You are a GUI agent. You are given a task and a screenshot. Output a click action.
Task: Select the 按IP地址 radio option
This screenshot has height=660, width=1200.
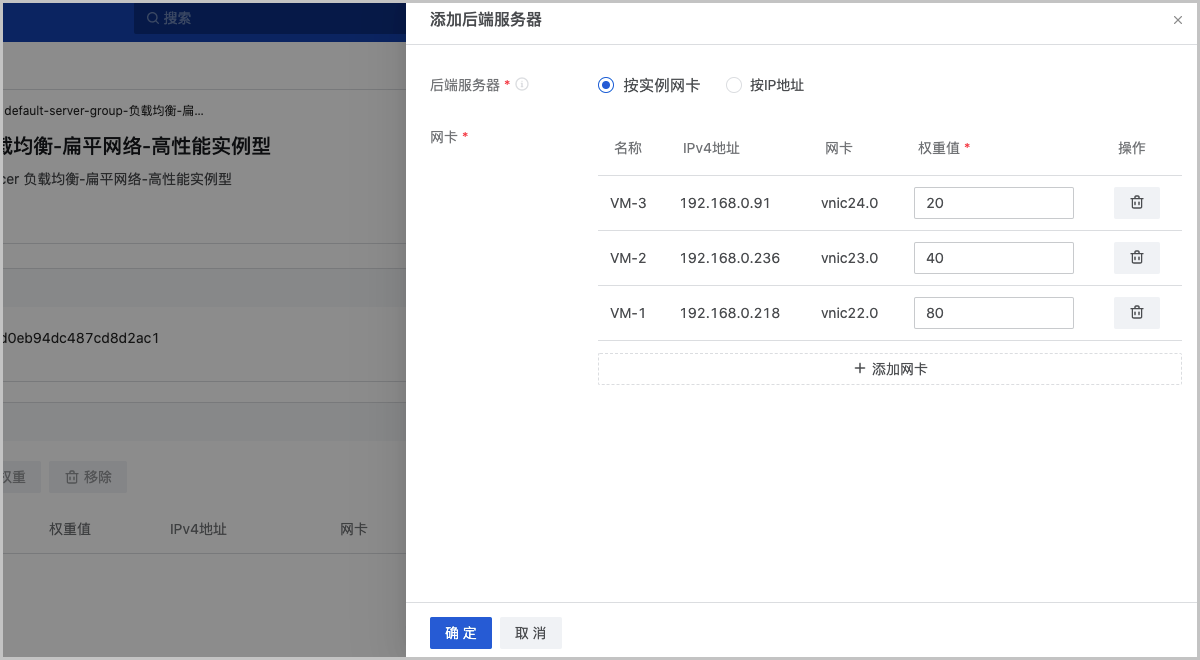point(734,86)
